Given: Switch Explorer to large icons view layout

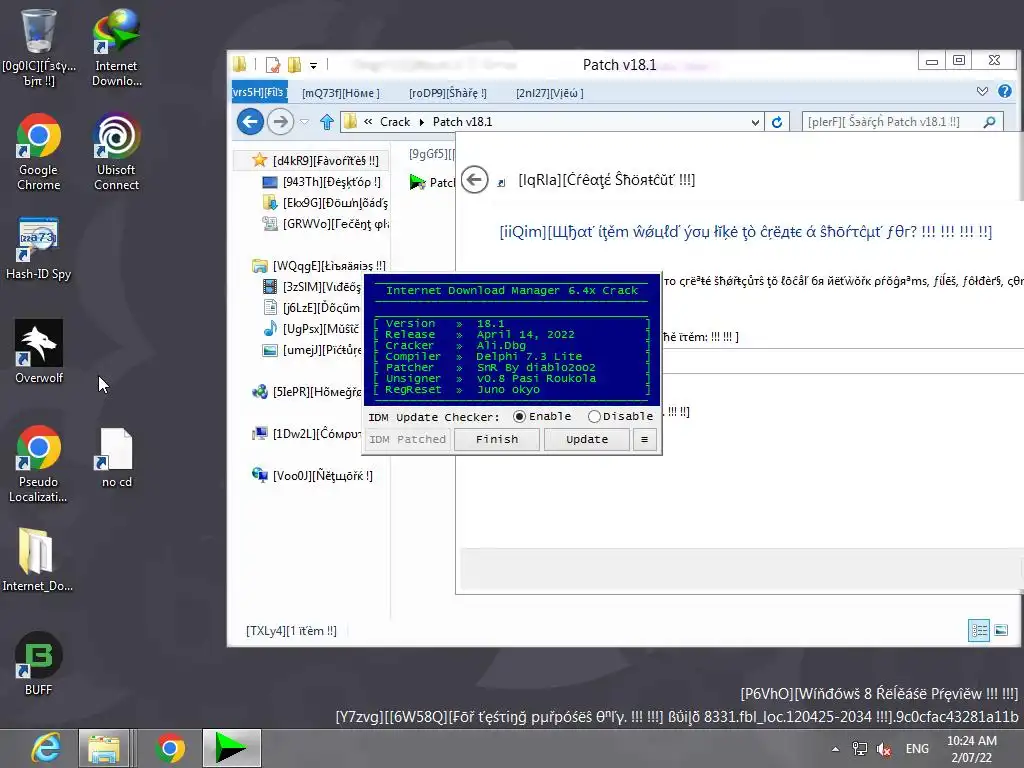Looking at the screenshot, I should click(1001, 630).
